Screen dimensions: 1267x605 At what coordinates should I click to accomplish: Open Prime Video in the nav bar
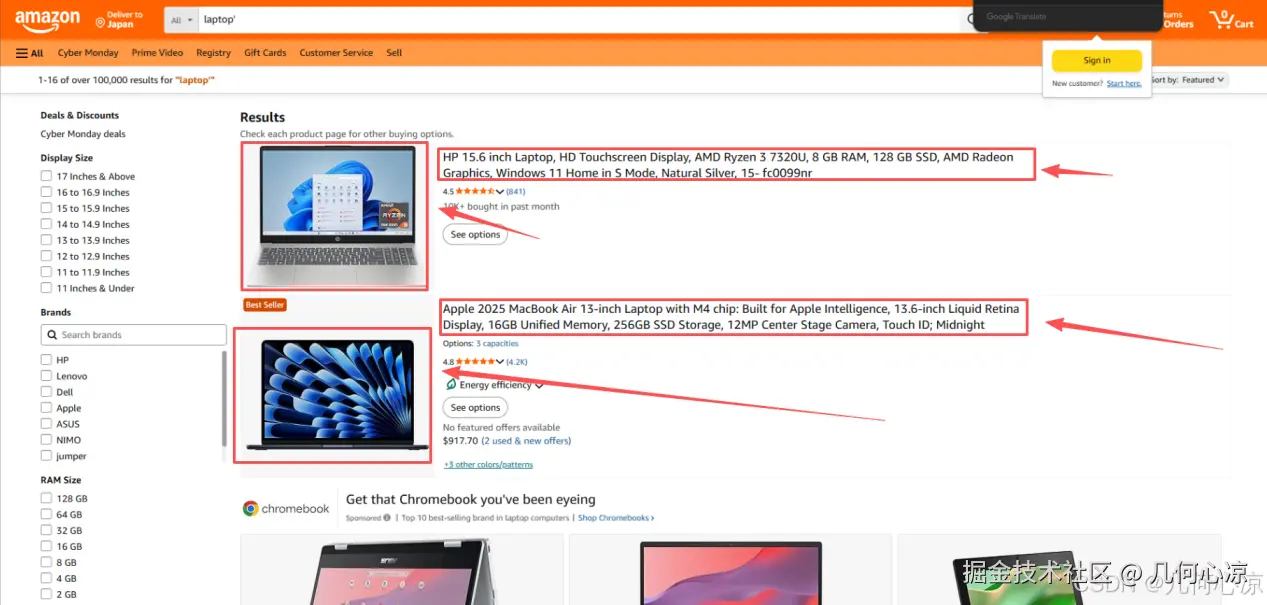click(x=158, y=53)
